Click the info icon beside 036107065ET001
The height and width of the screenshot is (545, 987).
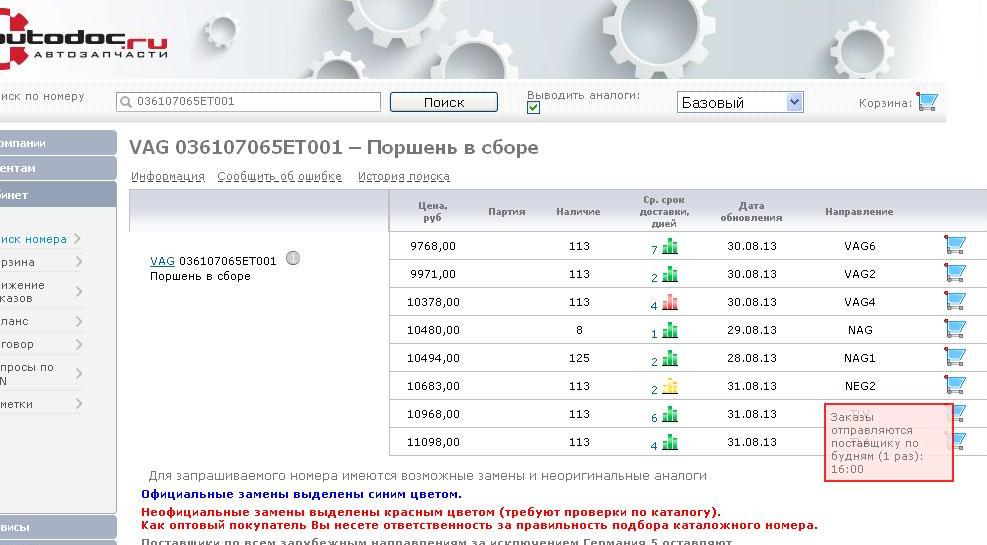(x=293, y=259)
